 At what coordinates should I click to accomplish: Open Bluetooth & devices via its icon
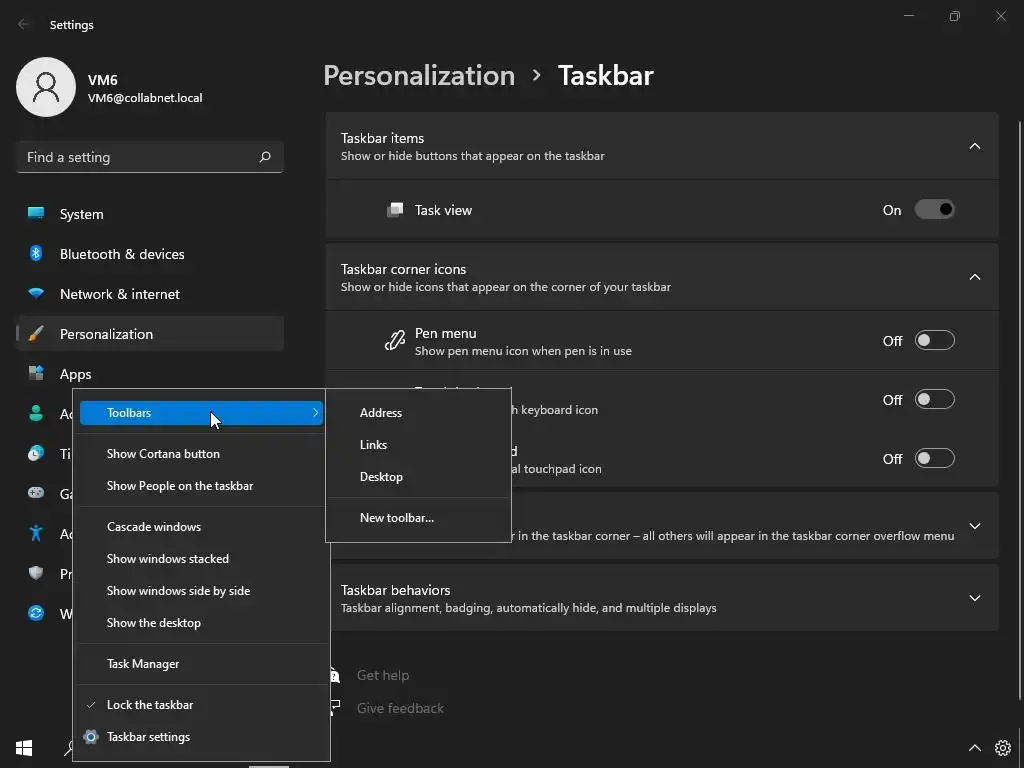click(36, 254)
